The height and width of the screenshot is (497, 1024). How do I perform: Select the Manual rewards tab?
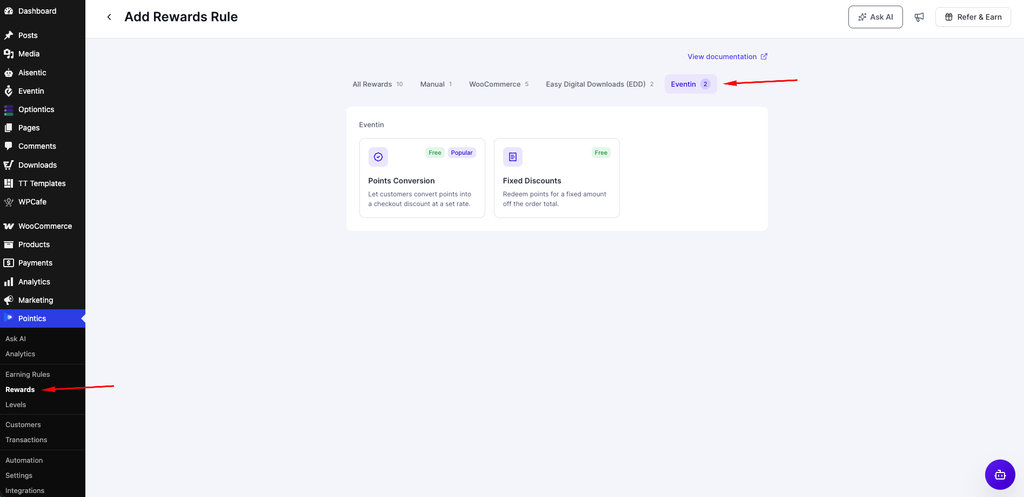pyautogui.click(x=436, y=84)
